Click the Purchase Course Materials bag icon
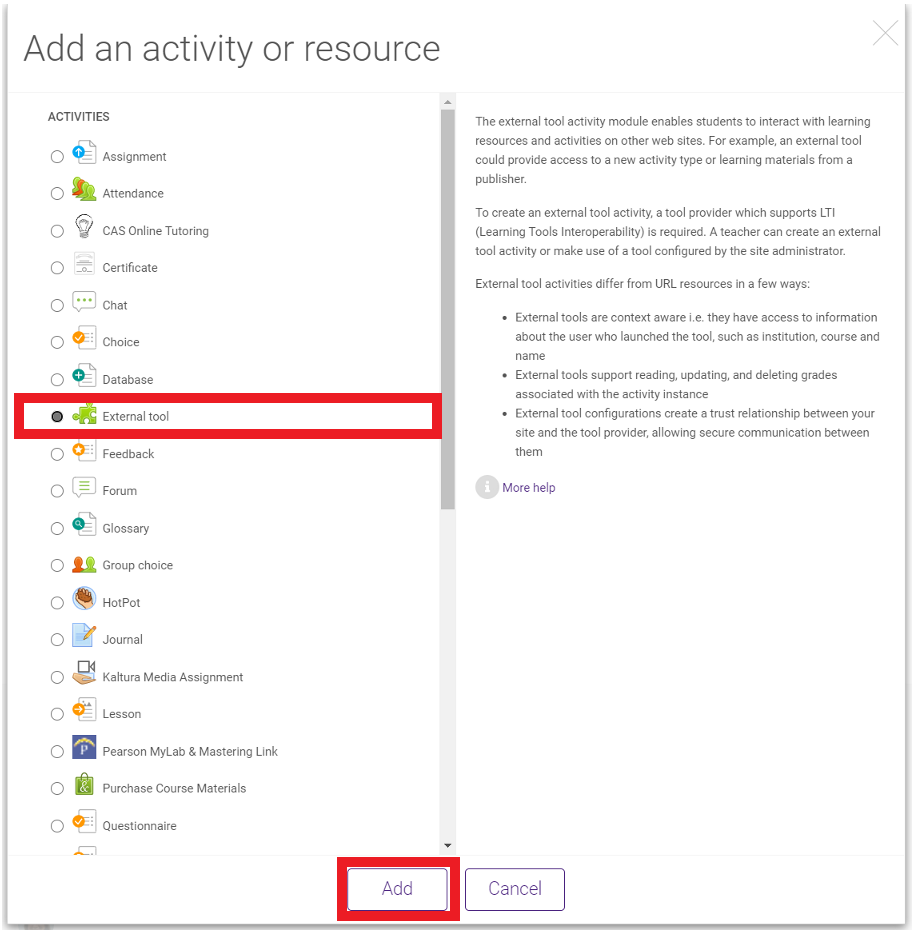 (x=84, y=784)
